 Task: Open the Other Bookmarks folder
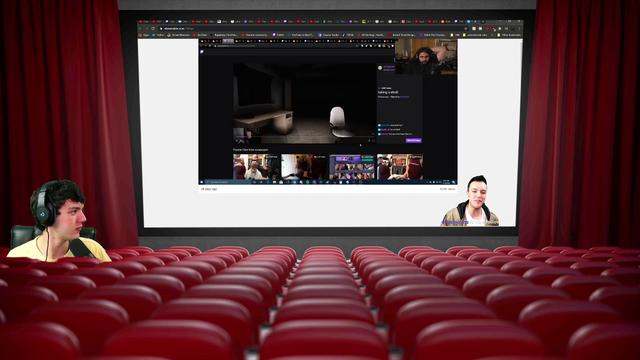(x=510, y=35)
